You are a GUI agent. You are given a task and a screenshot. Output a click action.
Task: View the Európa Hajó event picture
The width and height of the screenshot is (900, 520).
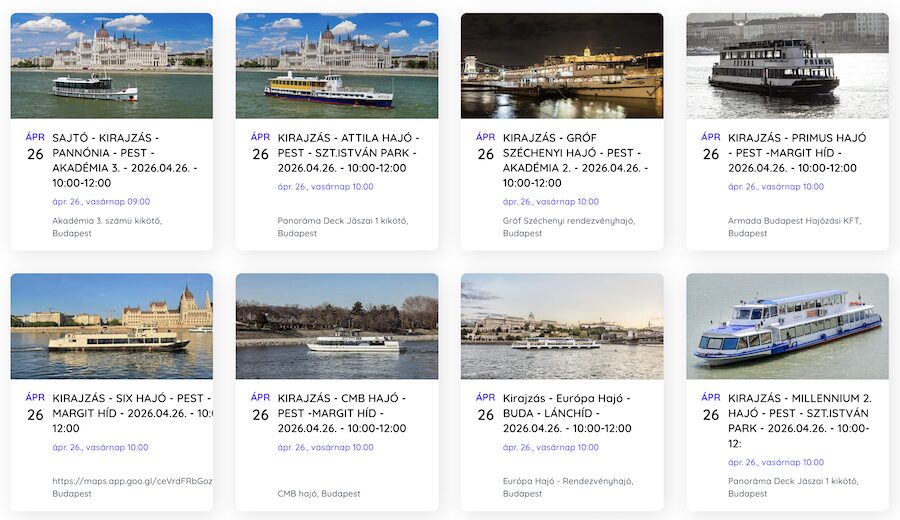561,326
